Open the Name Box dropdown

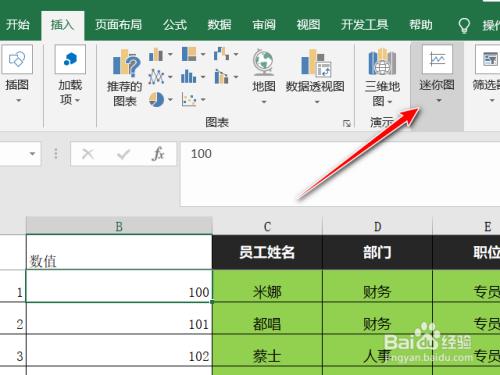(x=32, y=154)
